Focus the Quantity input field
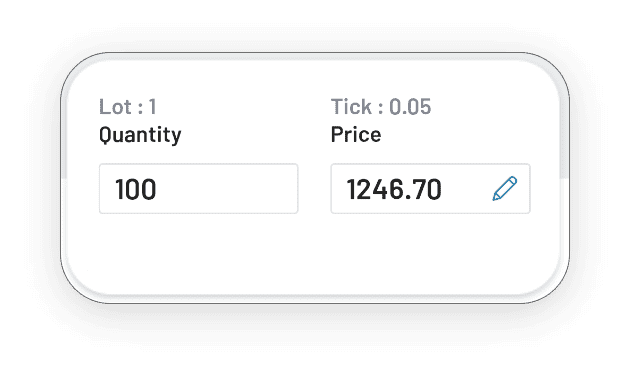 [198, 188]
